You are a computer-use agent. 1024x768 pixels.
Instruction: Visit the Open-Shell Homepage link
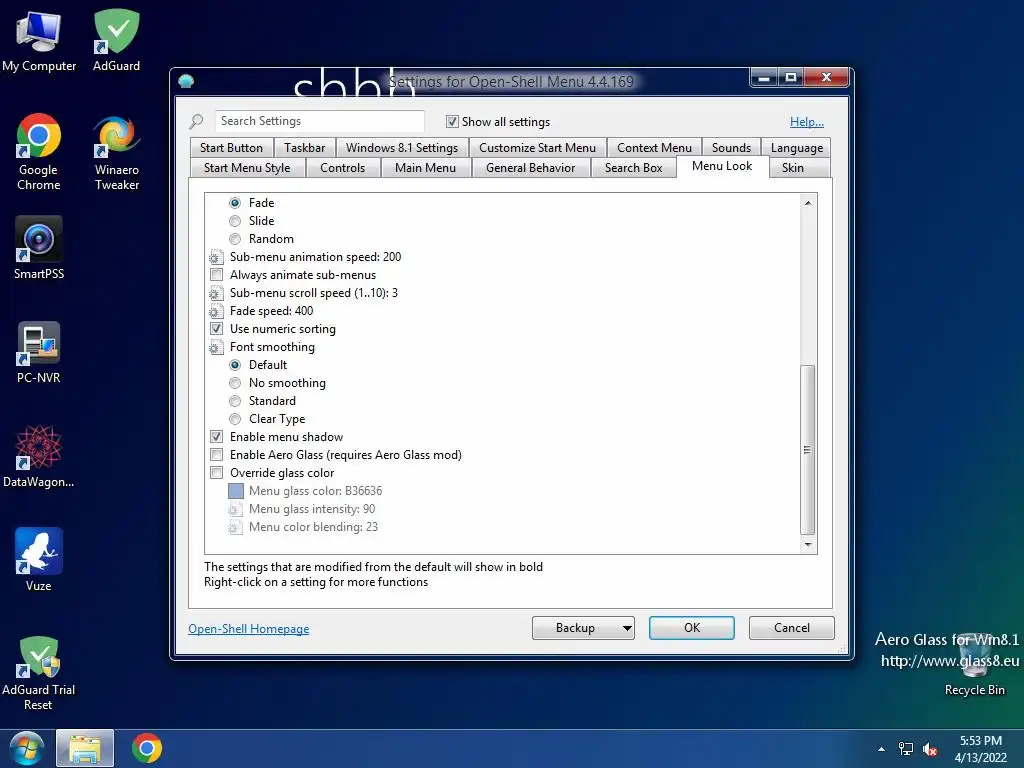pos(249,629)
